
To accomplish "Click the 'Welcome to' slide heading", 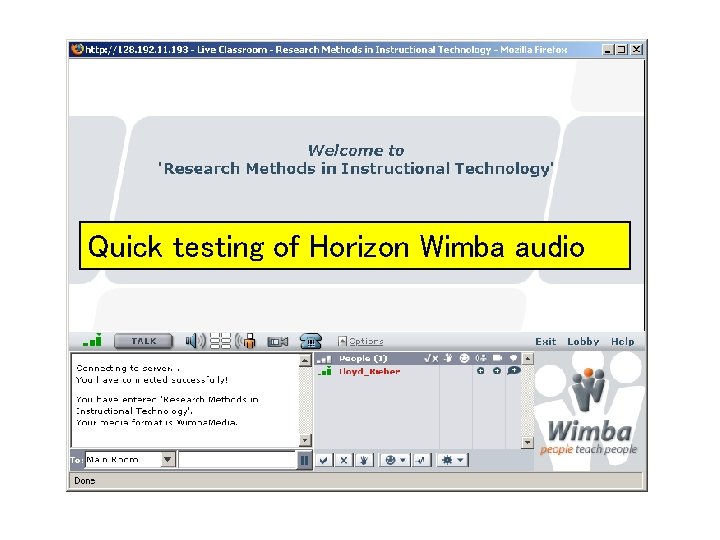I will pyautogui.click(x=356, y=150).
